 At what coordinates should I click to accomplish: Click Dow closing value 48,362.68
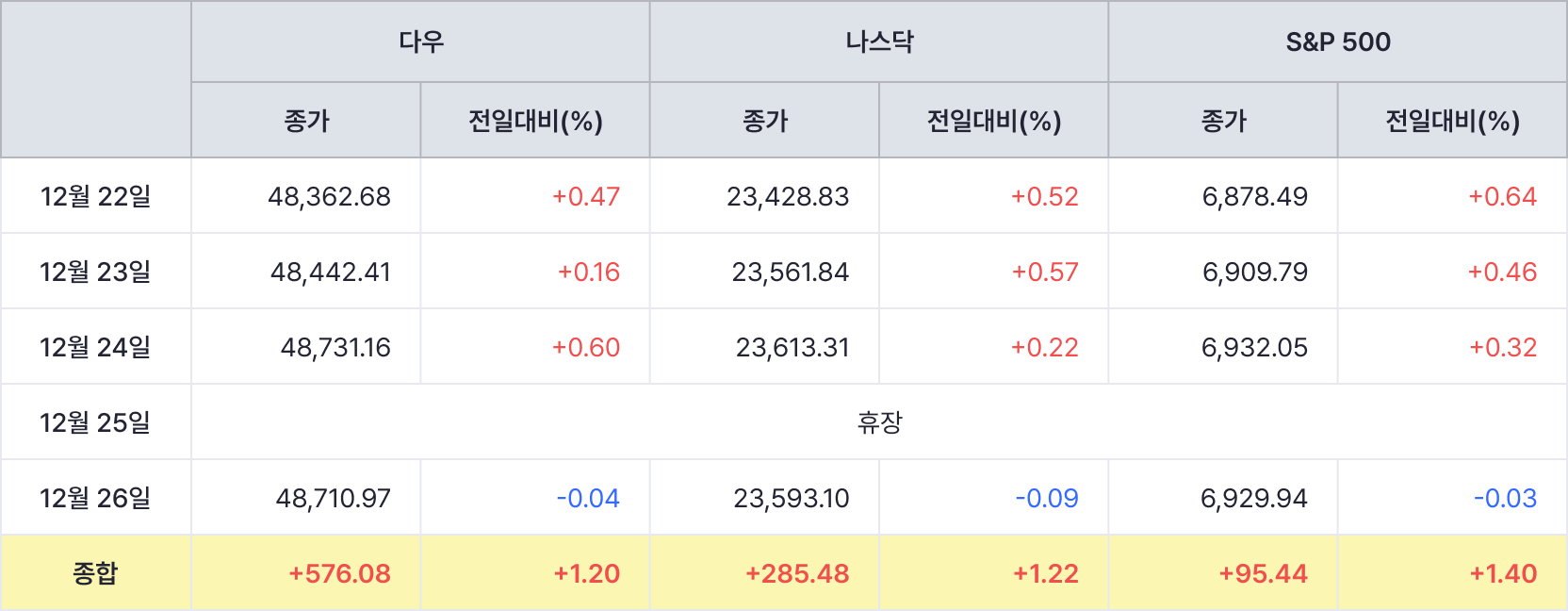[329, 196]
